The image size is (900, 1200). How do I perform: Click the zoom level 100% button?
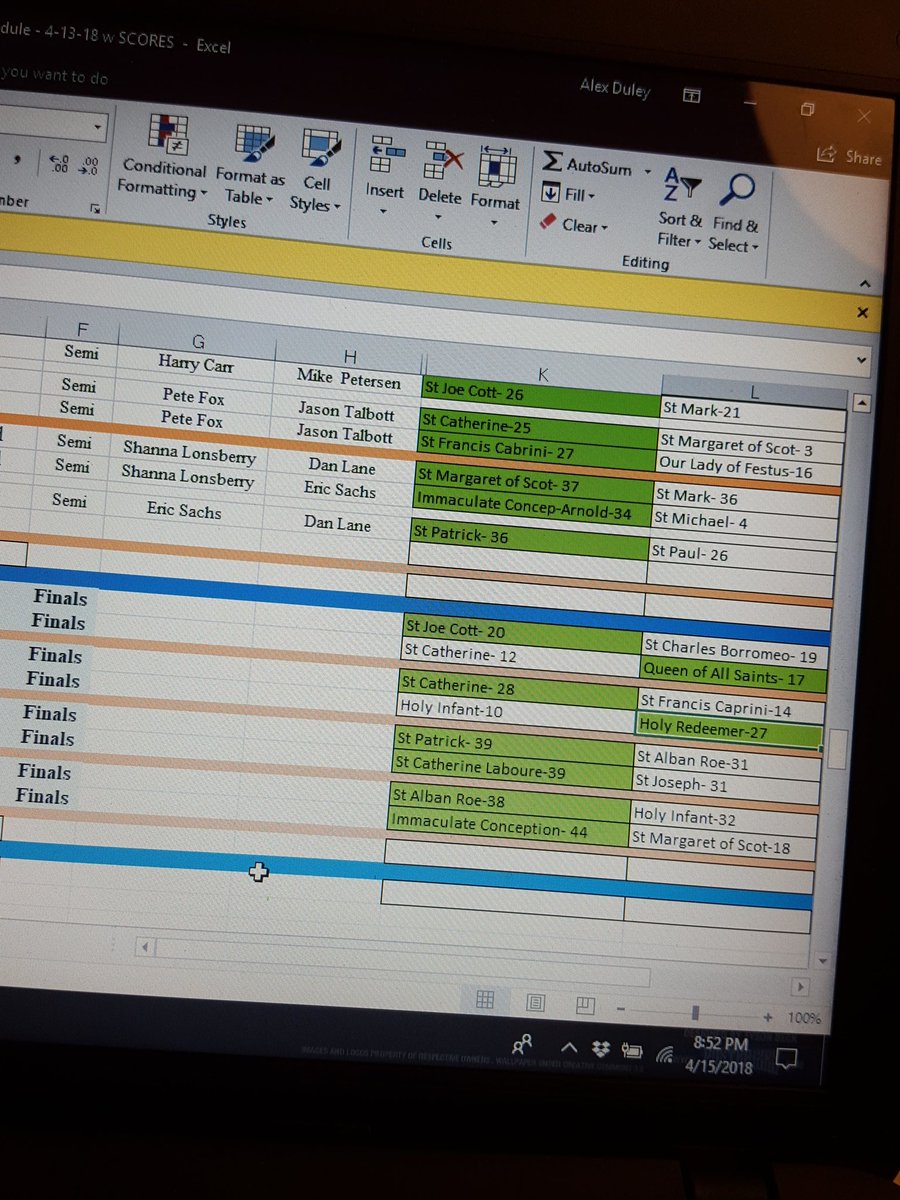coord(804,1019)
